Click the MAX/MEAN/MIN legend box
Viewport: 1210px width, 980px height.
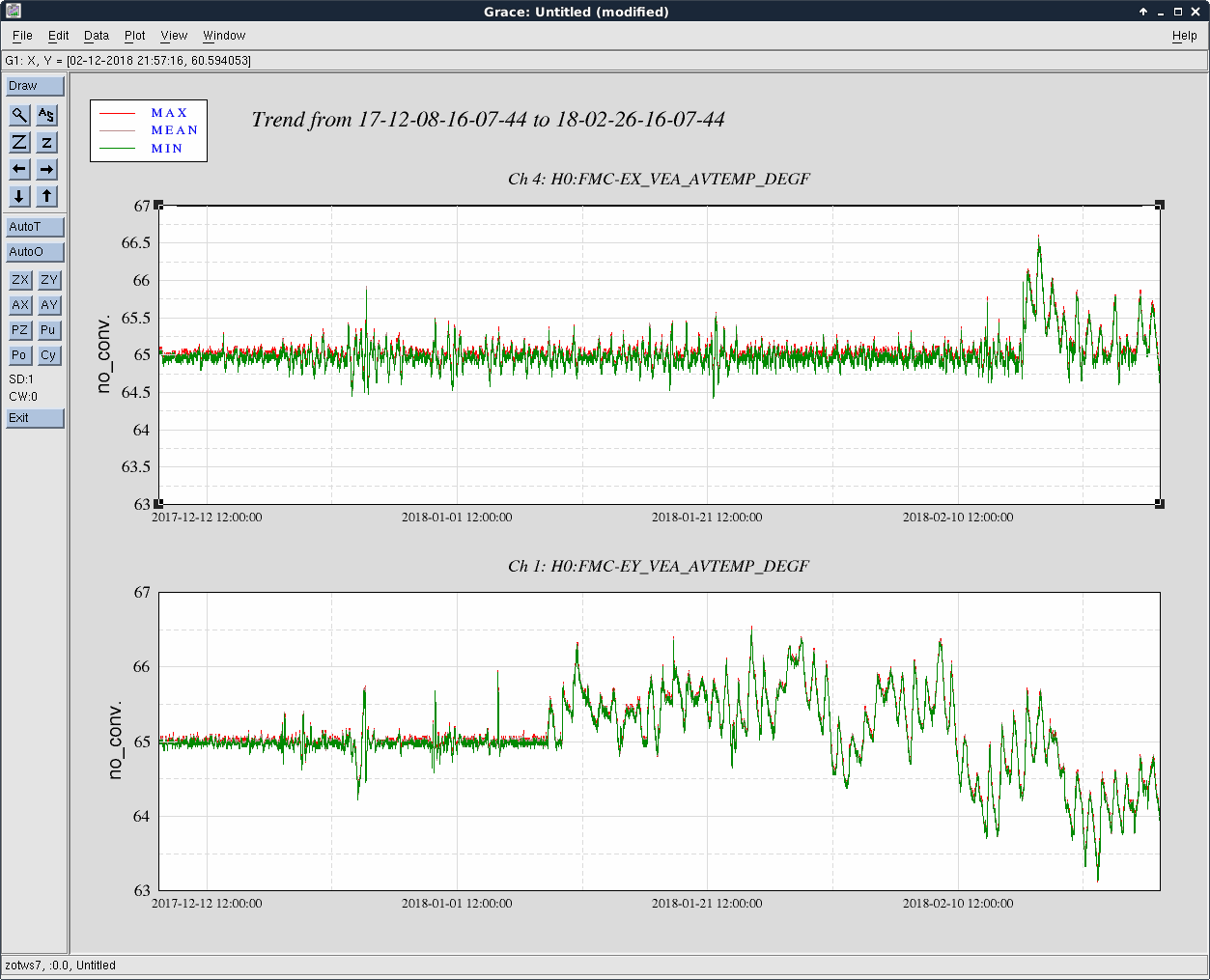click(149, 130)
